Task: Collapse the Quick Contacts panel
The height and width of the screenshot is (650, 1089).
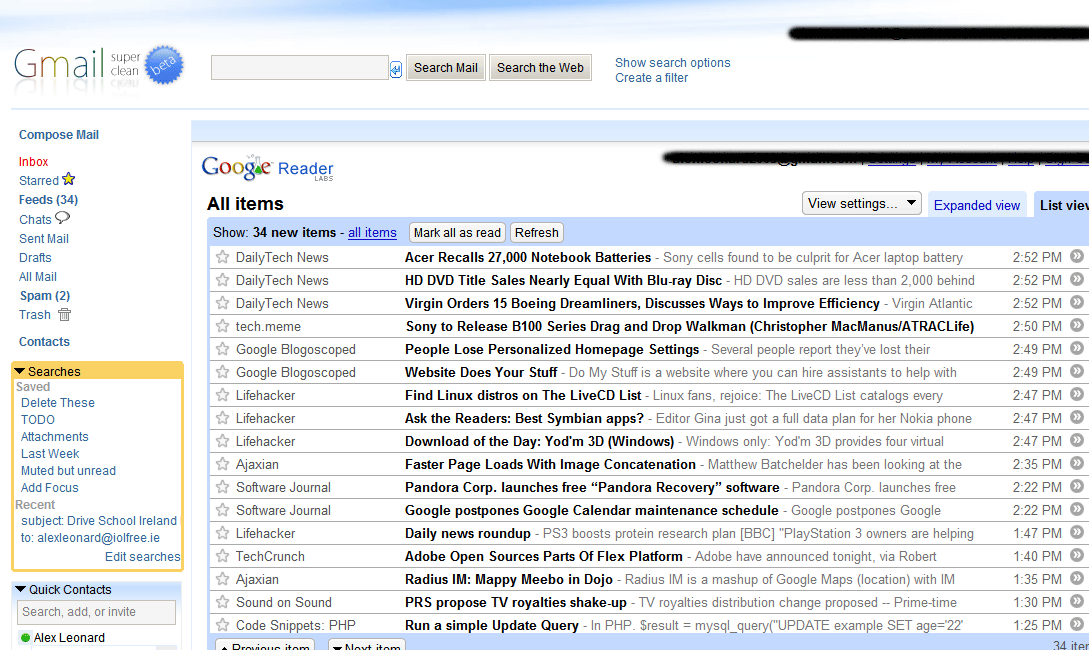Action: (x=20, y=590)
